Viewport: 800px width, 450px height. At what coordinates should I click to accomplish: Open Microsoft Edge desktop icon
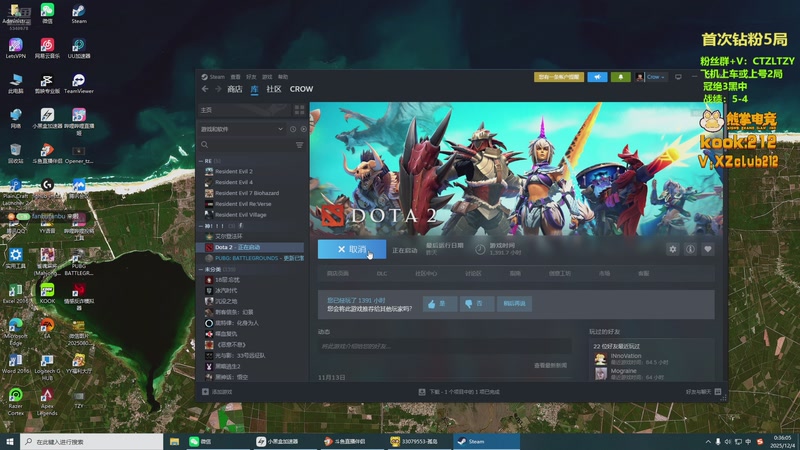coord(16,331)
